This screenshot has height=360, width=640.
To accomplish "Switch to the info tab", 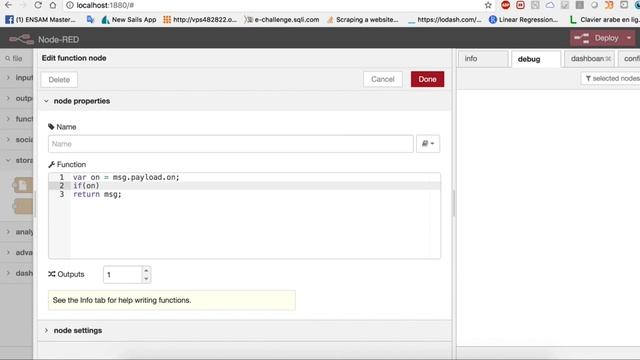I will (x=483, y=59).
